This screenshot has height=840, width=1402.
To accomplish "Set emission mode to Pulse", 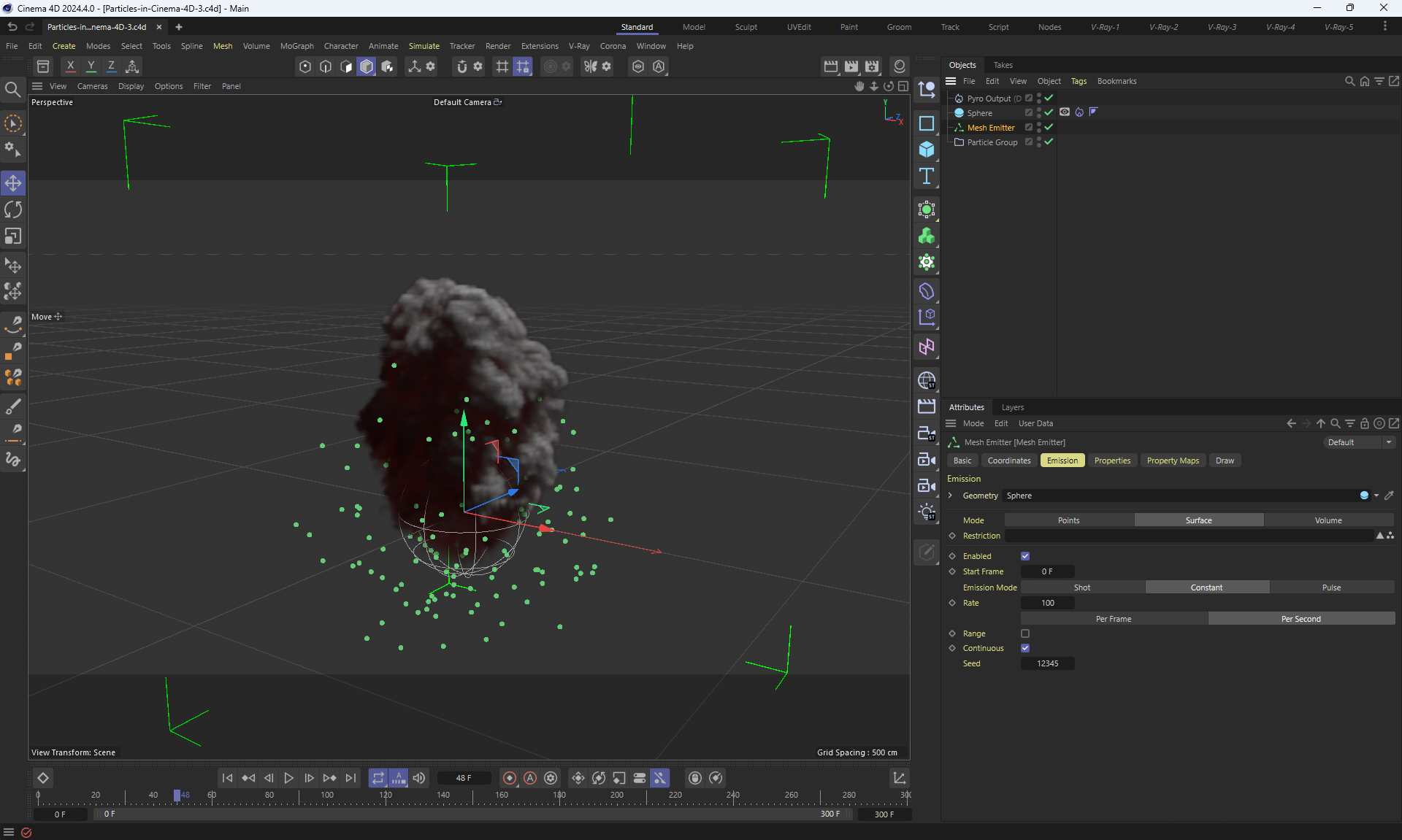I will [x=1330, y=587].
